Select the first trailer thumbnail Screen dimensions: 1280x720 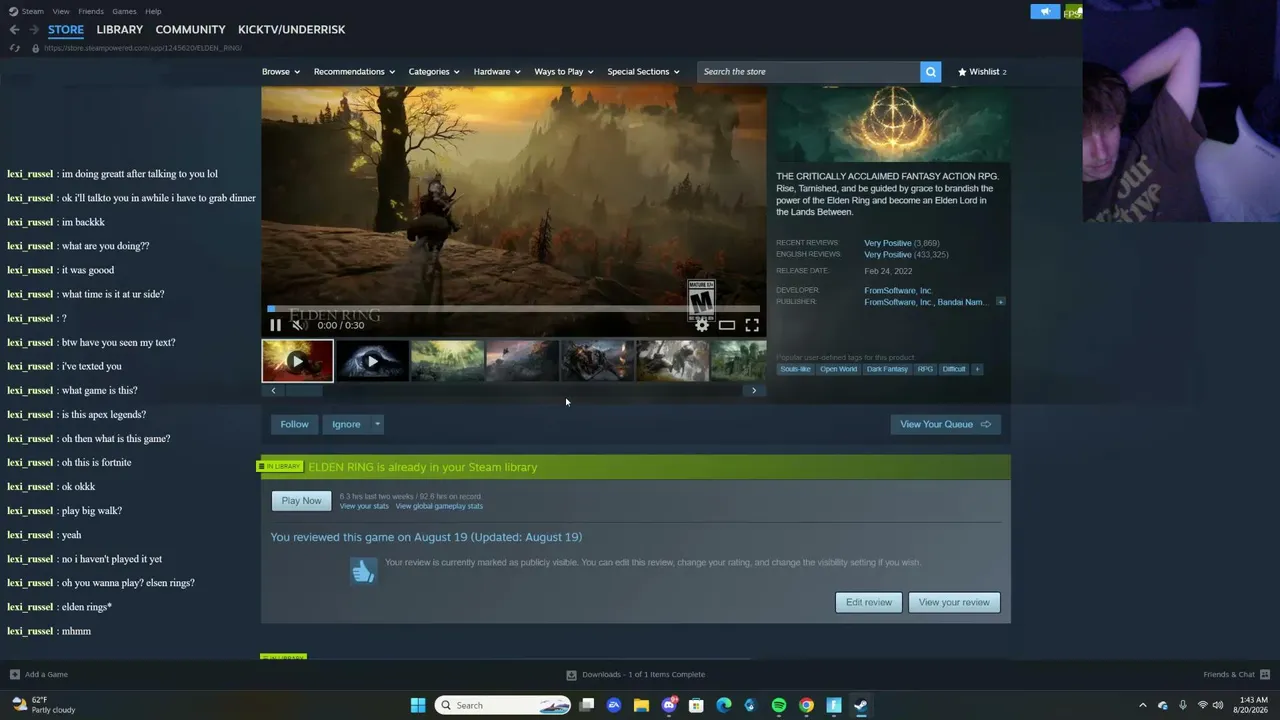coord(298,361)
